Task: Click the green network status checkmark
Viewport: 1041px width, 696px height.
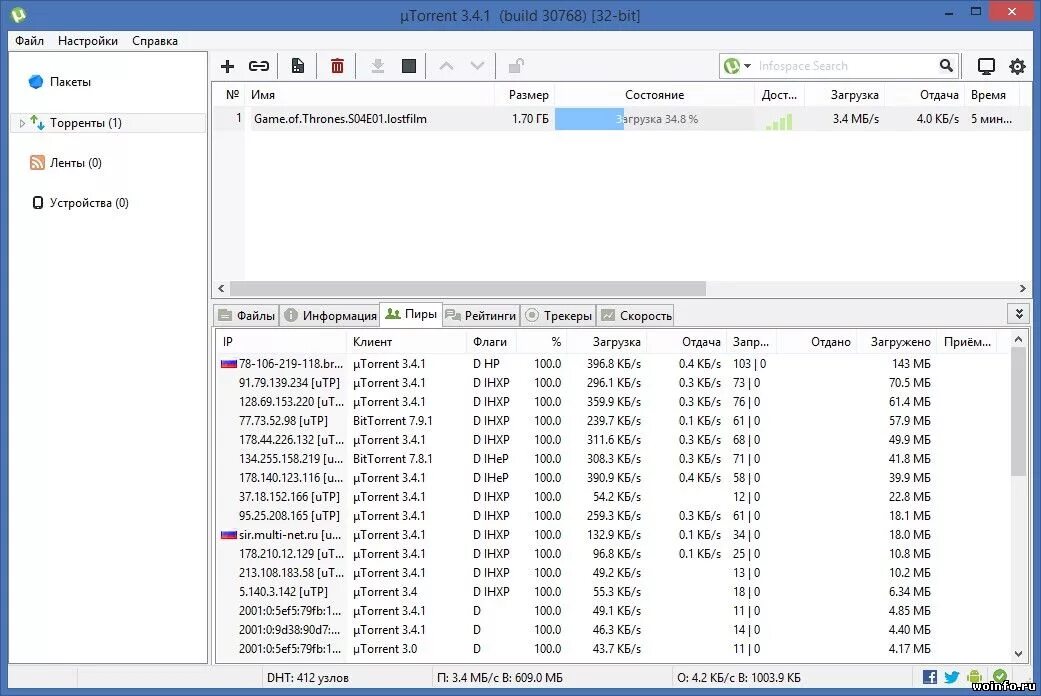Action: 999,677
